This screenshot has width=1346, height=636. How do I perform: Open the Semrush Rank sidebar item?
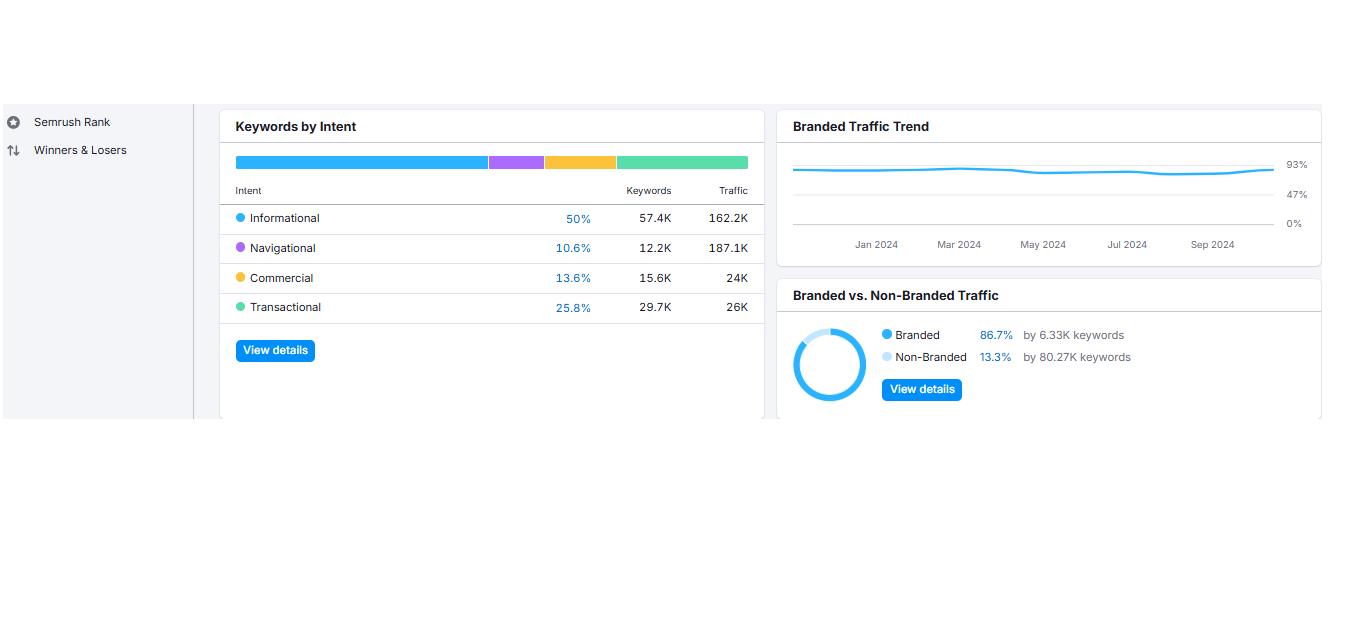72,122
